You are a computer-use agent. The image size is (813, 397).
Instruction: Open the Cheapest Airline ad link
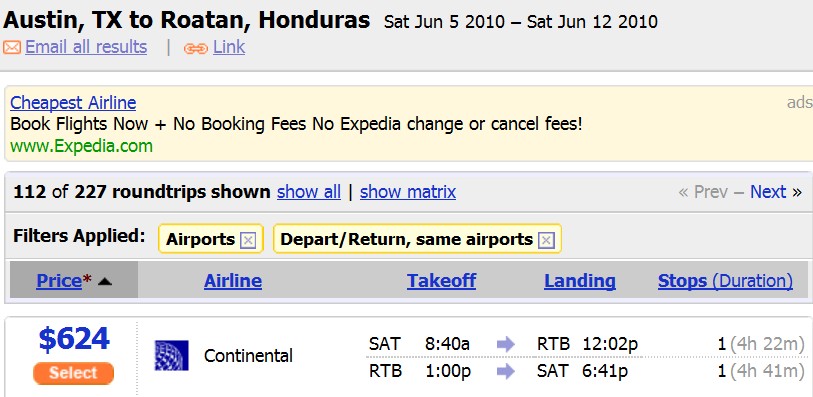click(73, 103)
